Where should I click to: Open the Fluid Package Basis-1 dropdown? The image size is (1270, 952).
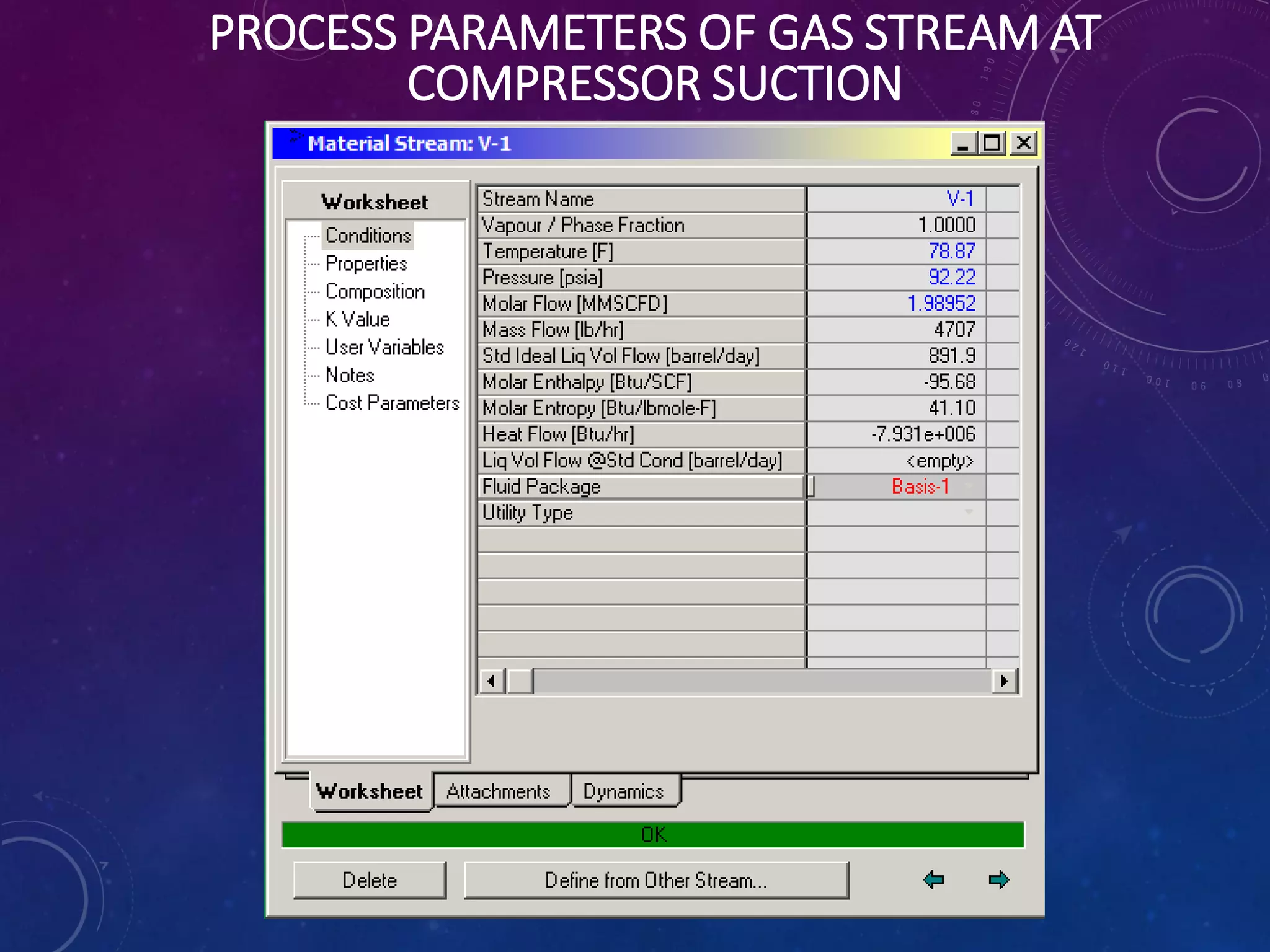(968, 487)
